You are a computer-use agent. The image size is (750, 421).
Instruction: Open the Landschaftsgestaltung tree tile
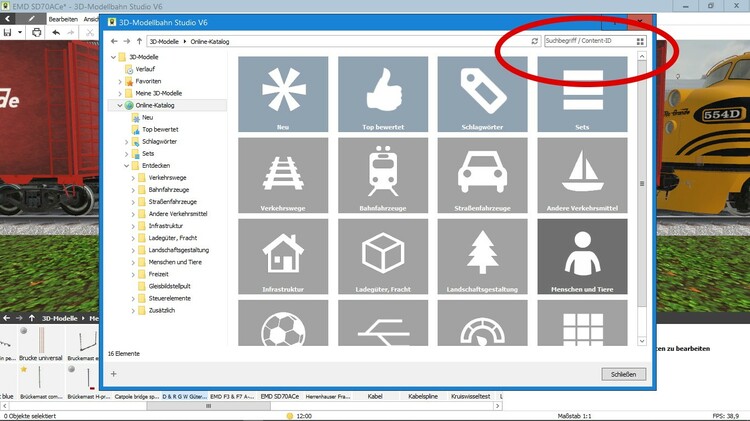click(x=482, y=257)
